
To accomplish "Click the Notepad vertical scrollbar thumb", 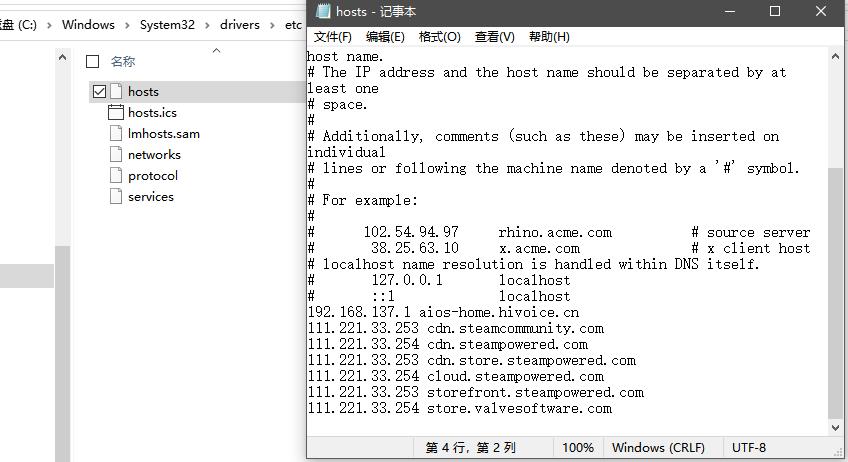I will click(x=835, y=293).
